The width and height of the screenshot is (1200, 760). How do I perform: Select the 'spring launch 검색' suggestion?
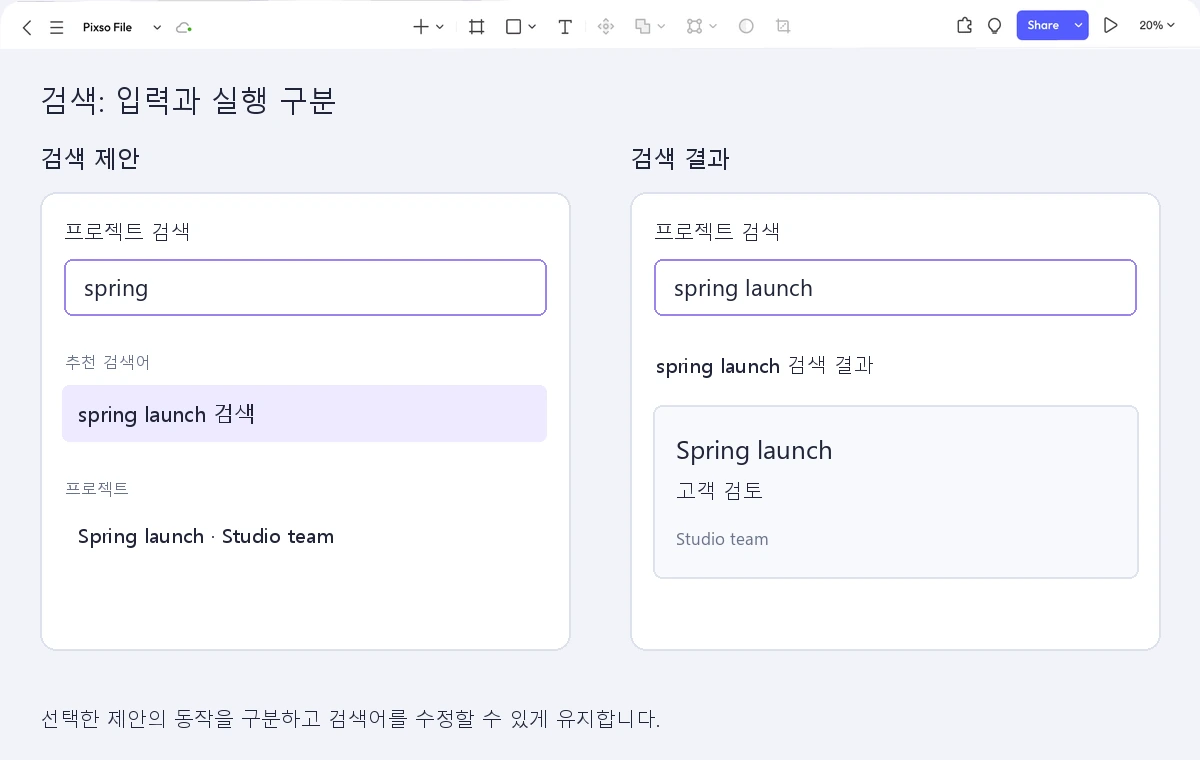point(304,414)
